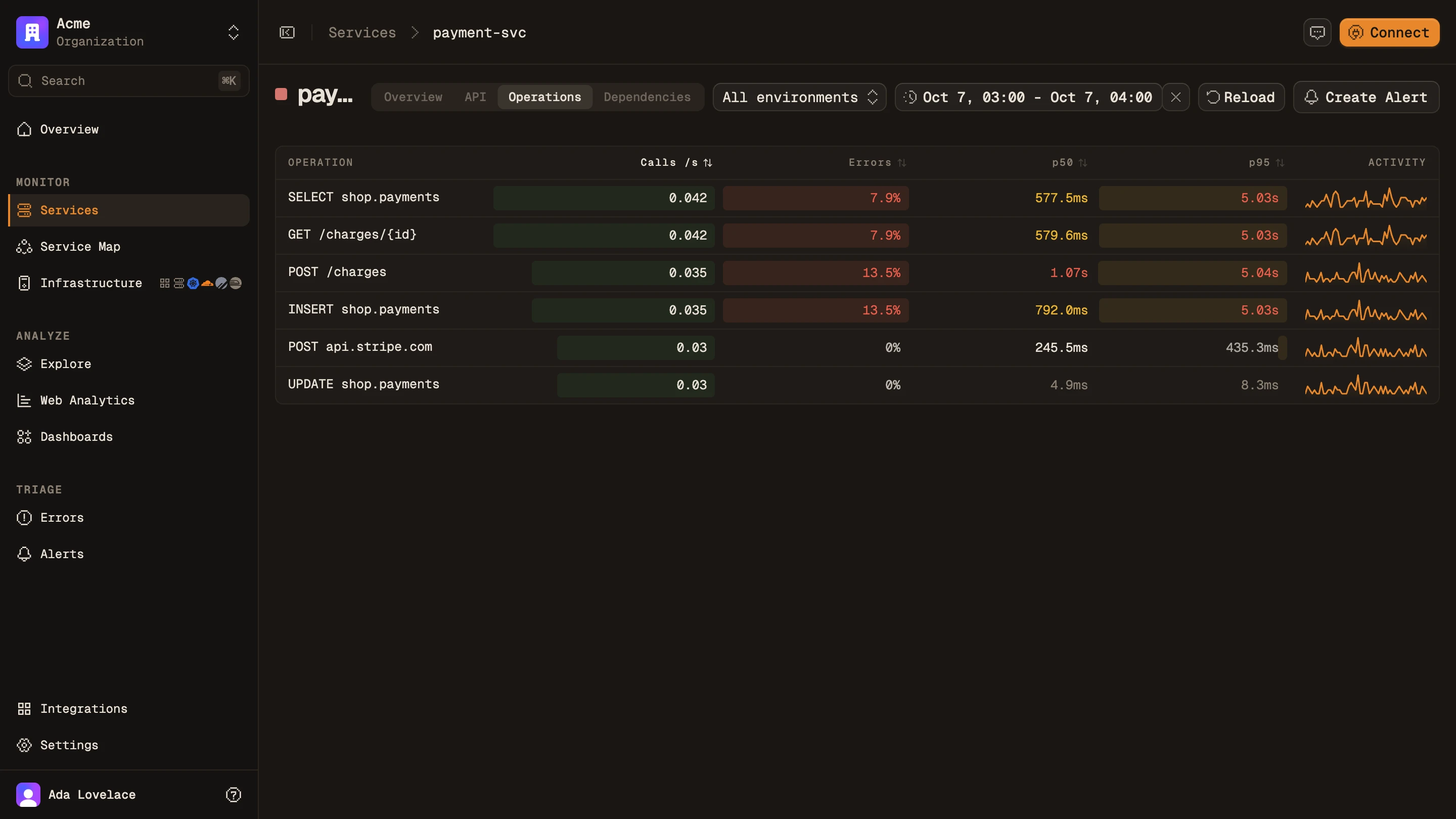Switch to the Dependencies tab
This screenshot has width=1456, height=819.
click(647, 97)
